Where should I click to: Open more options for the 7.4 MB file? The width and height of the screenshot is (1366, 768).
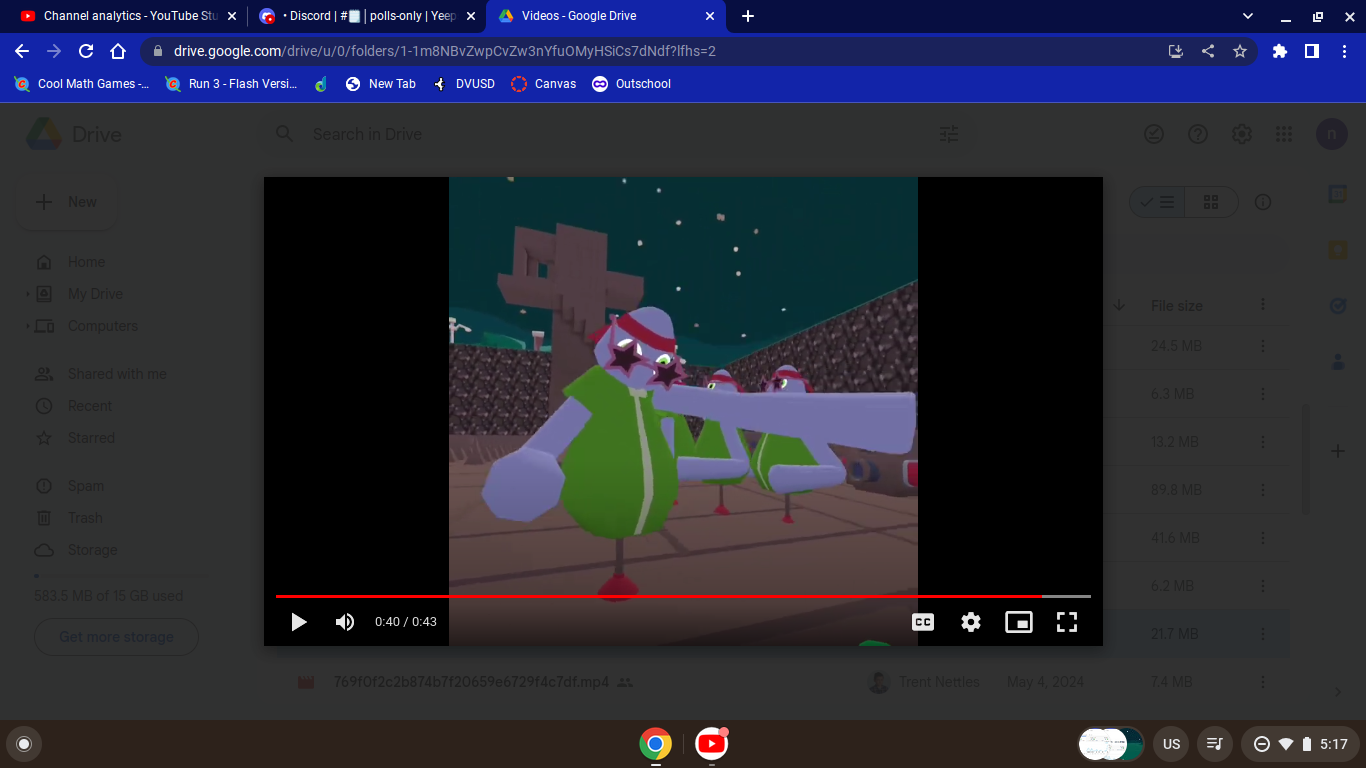pos(1263,682)
